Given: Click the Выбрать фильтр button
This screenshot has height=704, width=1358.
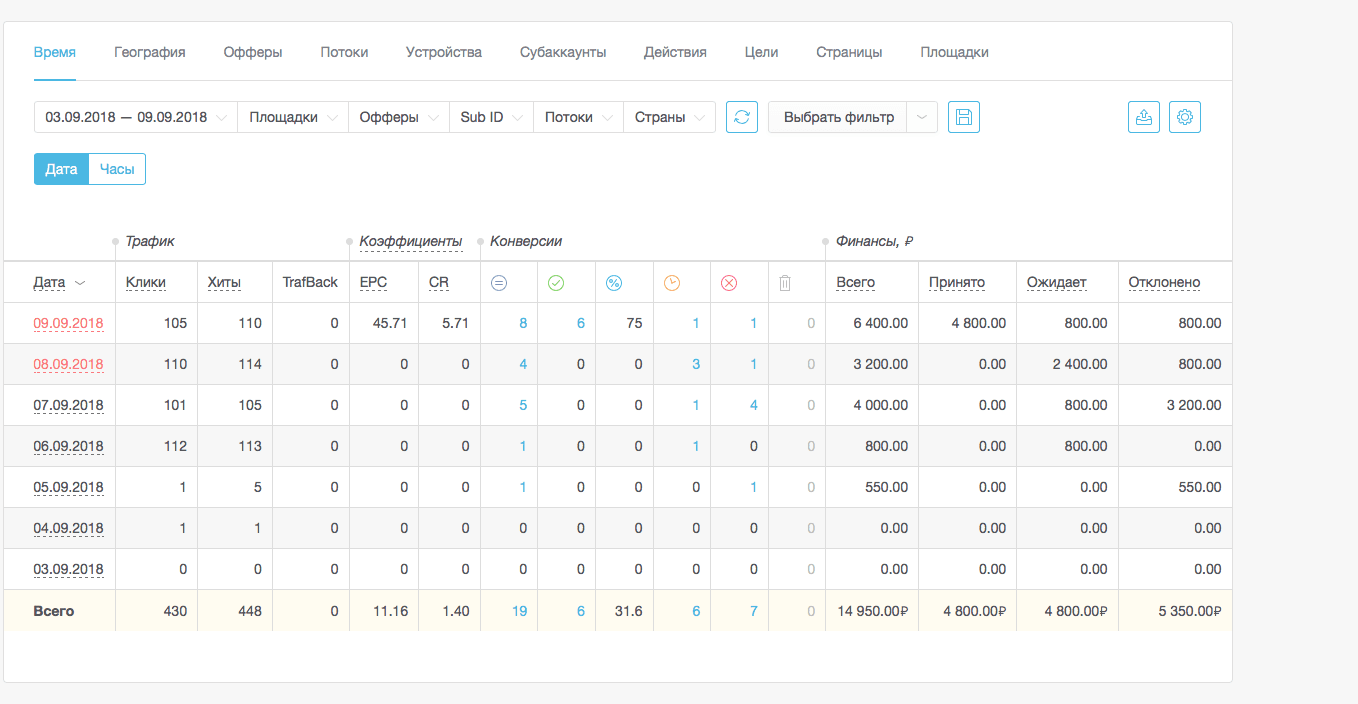Looking at the screenshot, I should pos(839,117).
